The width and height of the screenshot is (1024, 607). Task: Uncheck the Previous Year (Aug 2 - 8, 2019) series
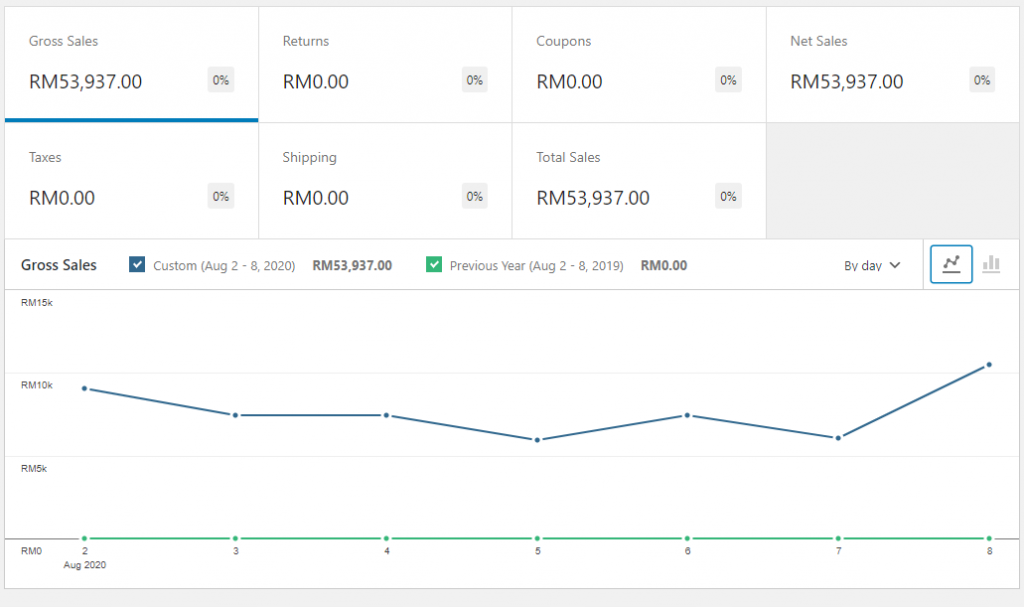tap(434, 265)
